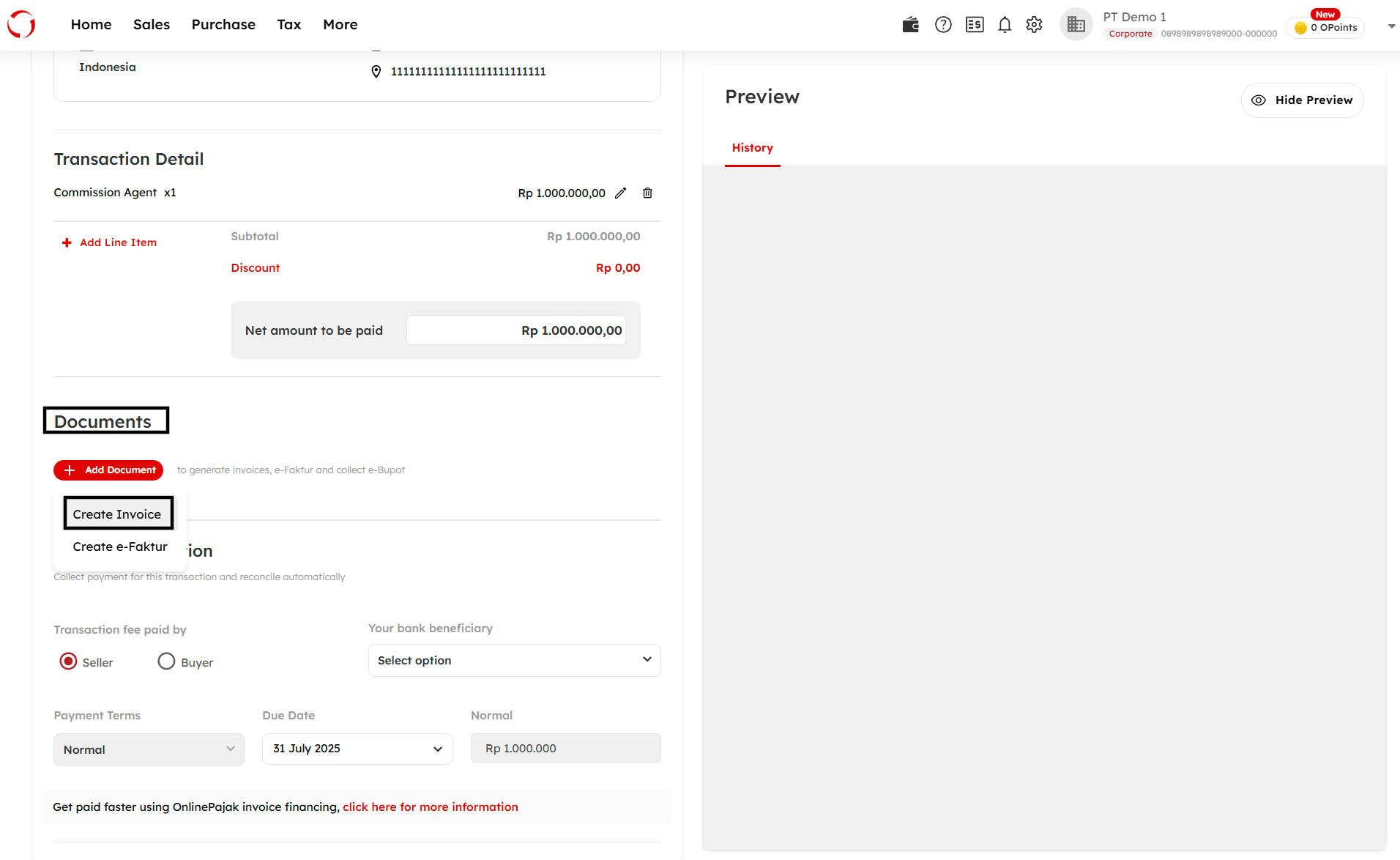Switch to the History tab
The width and height of the screenshot is (1400, 860).
[752, 148]
